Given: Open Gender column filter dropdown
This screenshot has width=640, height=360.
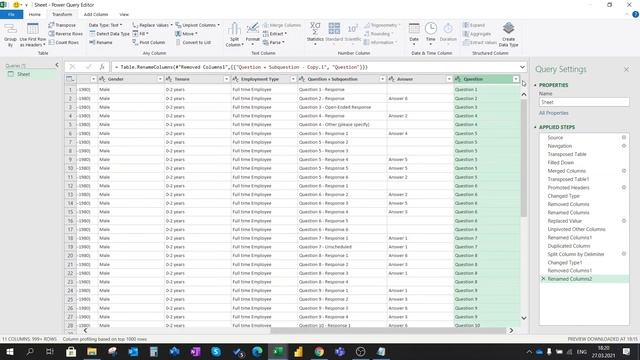Looking at the screenshot, I should coord(160,79).
